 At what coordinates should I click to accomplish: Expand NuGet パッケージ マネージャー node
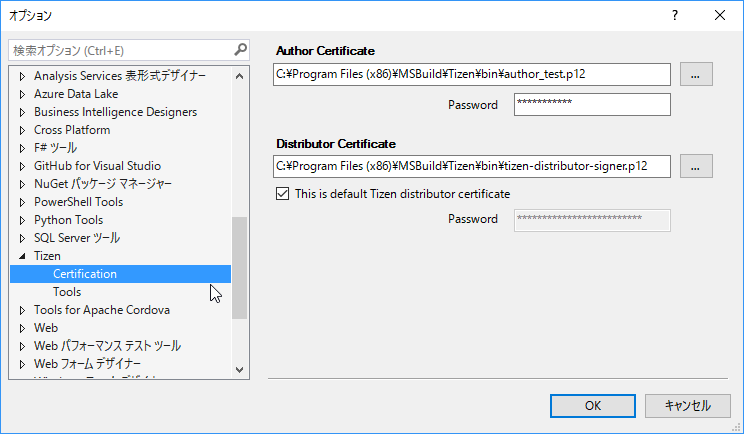(22, 184)
